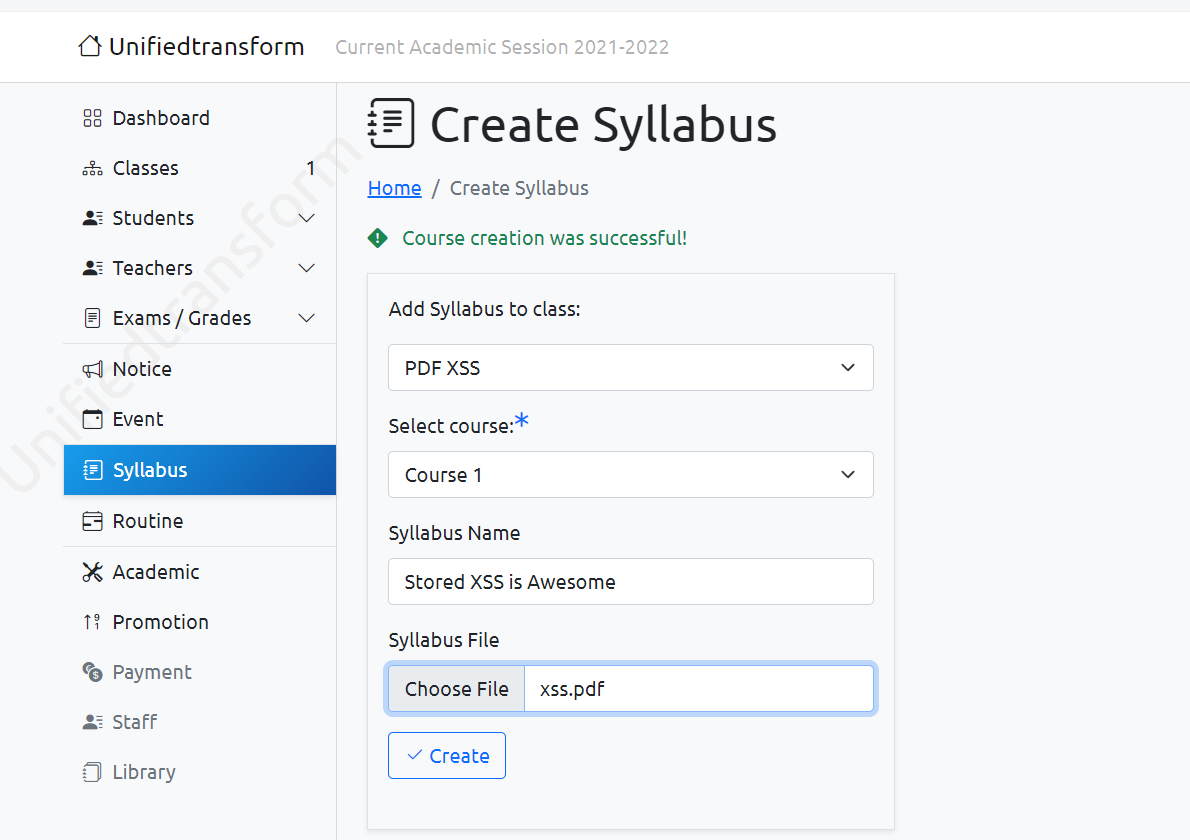Click the Academic tools icon
The width and height of the screenshot is (1190, 840).
pyautogui.click(x=92, y=572)
